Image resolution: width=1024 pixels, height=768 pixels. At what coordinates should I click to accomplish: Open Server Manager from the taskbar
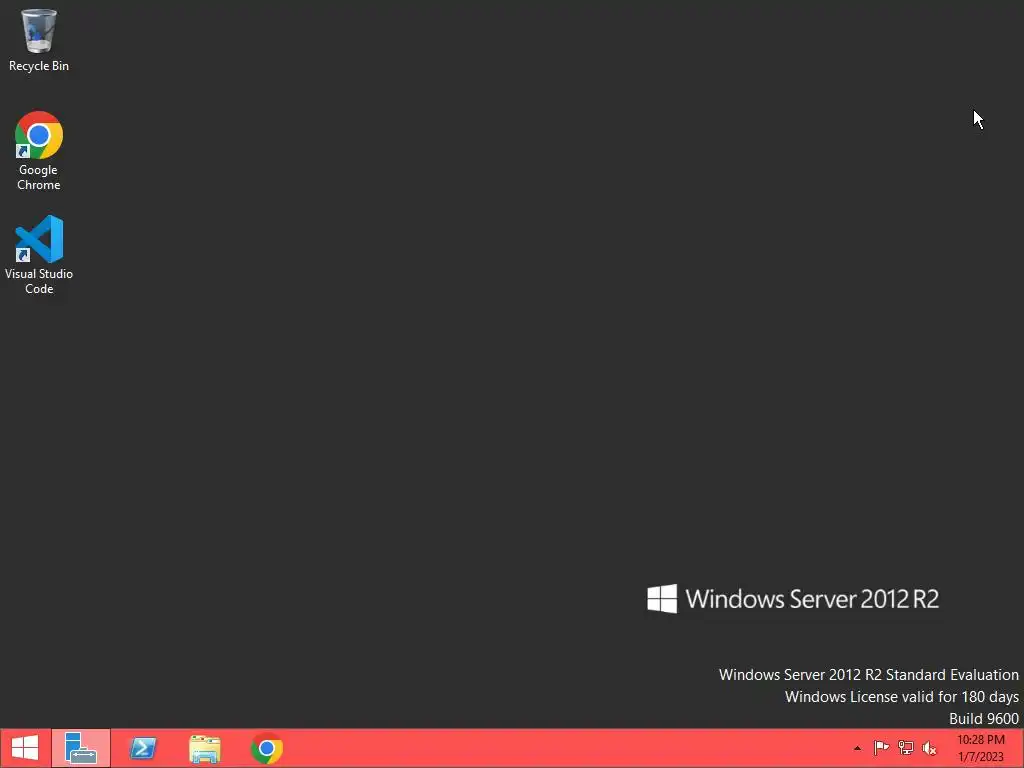[x=81, y=748]
